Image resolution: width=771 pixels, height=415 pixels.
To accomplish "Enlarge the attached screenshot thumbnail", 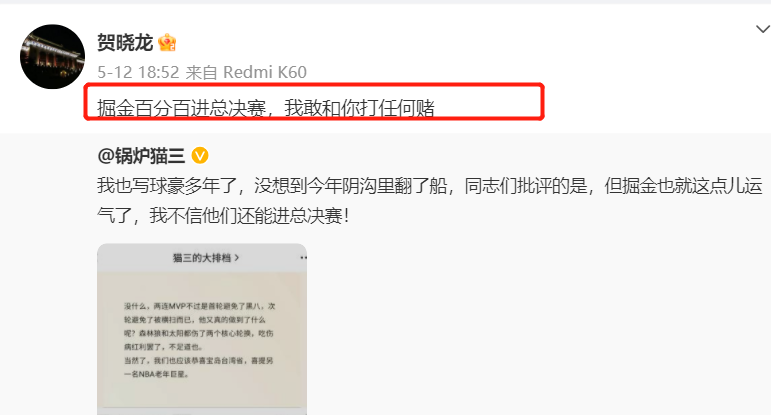I will pos(202,329).
